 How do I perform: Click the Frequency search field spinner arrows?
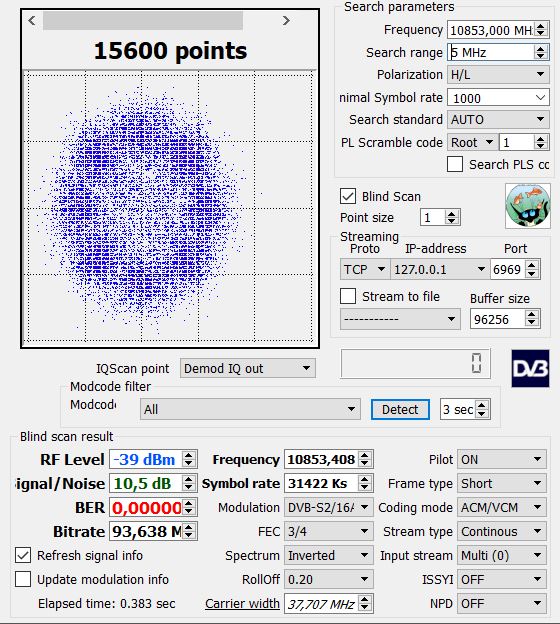[540, 30]
